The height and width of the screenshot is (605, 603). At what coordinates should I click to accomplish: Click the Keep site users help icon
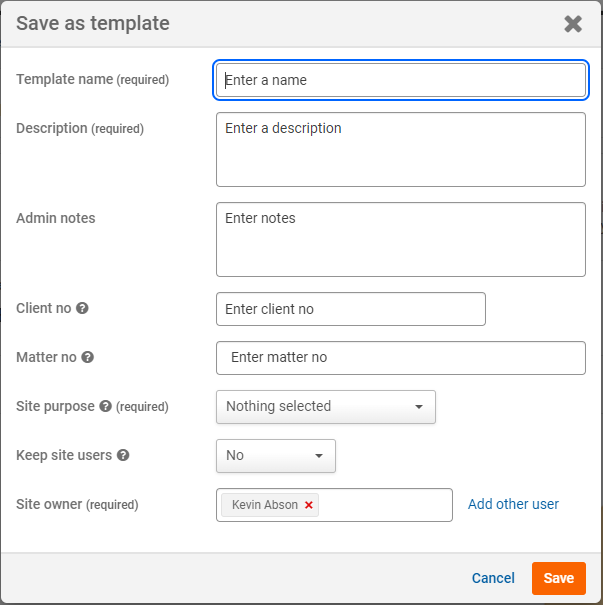coord(123,455)
